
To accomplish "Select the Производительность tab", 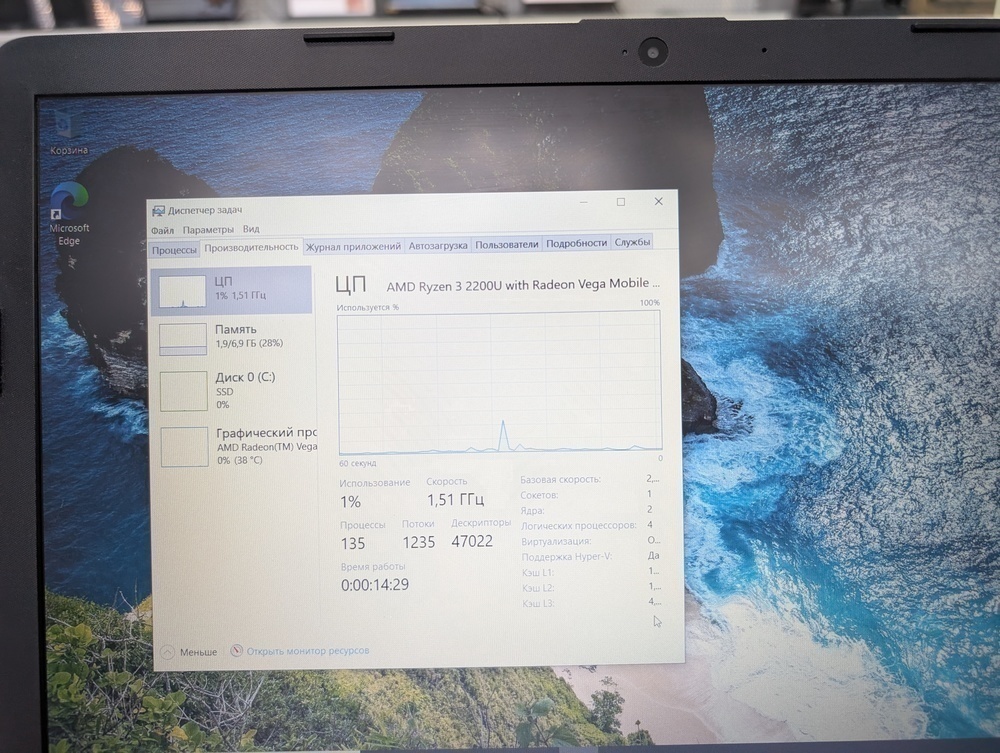I will pyautogui.click(x=251, y=247).
